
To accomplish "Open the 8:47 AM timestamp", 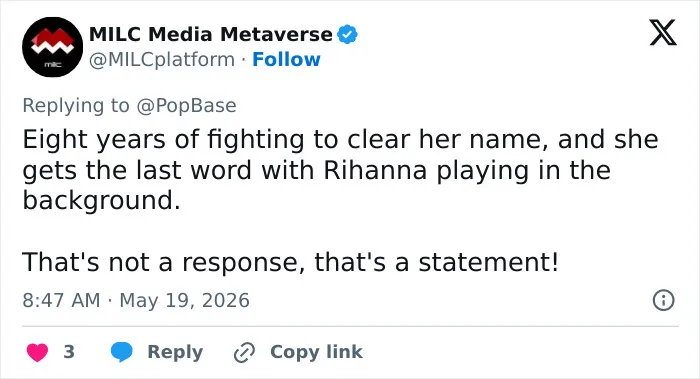I will pyautogui.click(x=61, y=300).
